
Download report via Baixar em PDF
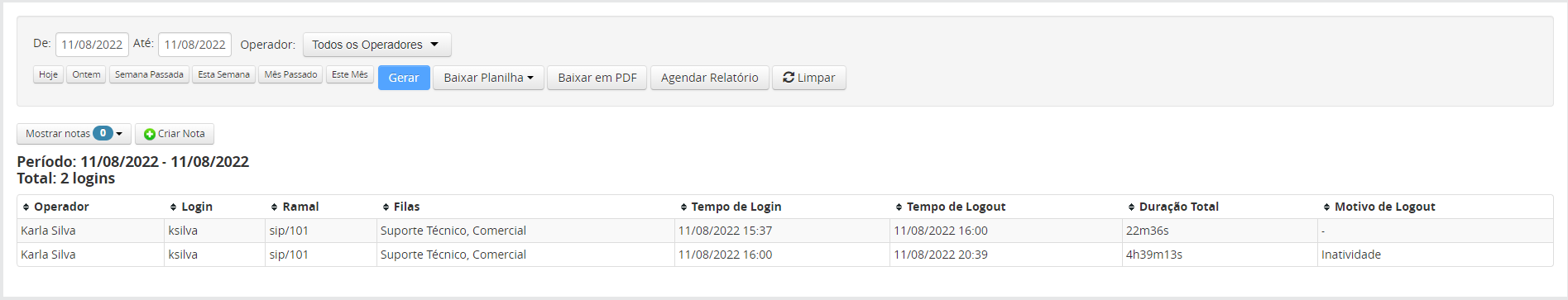(x=597, y=78)
